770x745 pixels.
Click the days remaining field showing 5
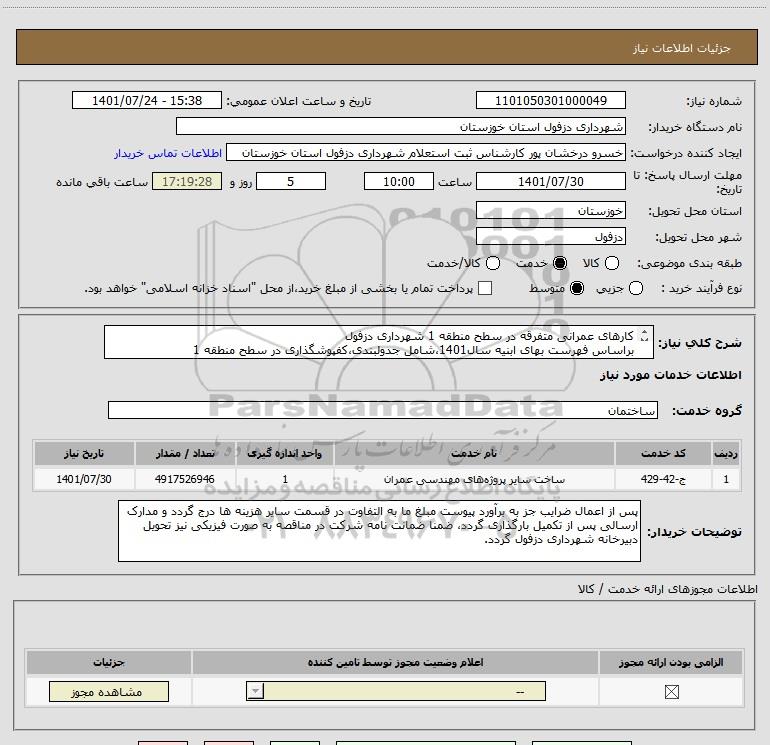pos(291,181)
